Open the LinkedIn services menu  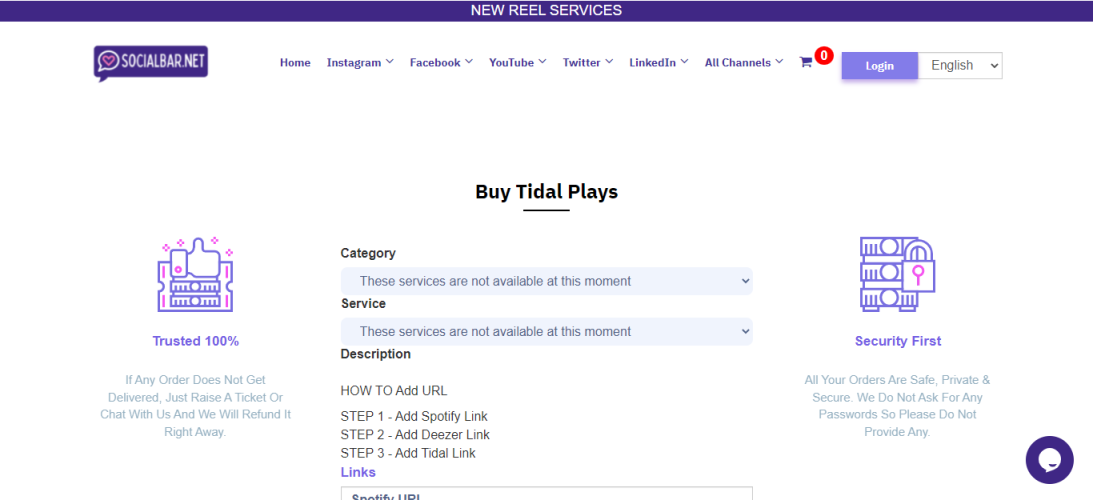click(x=658, y=63)
